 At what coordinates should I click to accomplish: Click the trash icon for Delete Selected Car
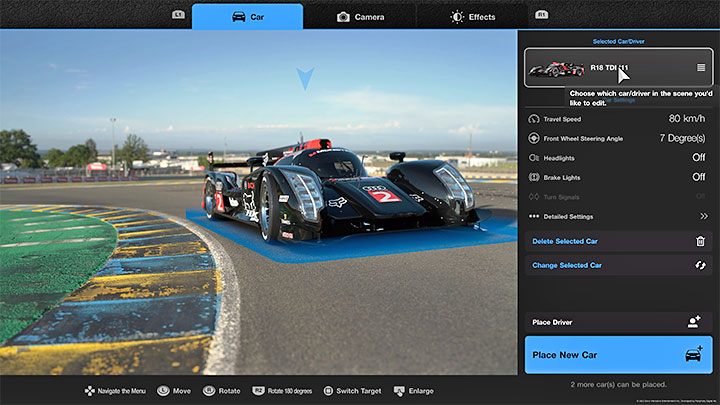point(700,241)
